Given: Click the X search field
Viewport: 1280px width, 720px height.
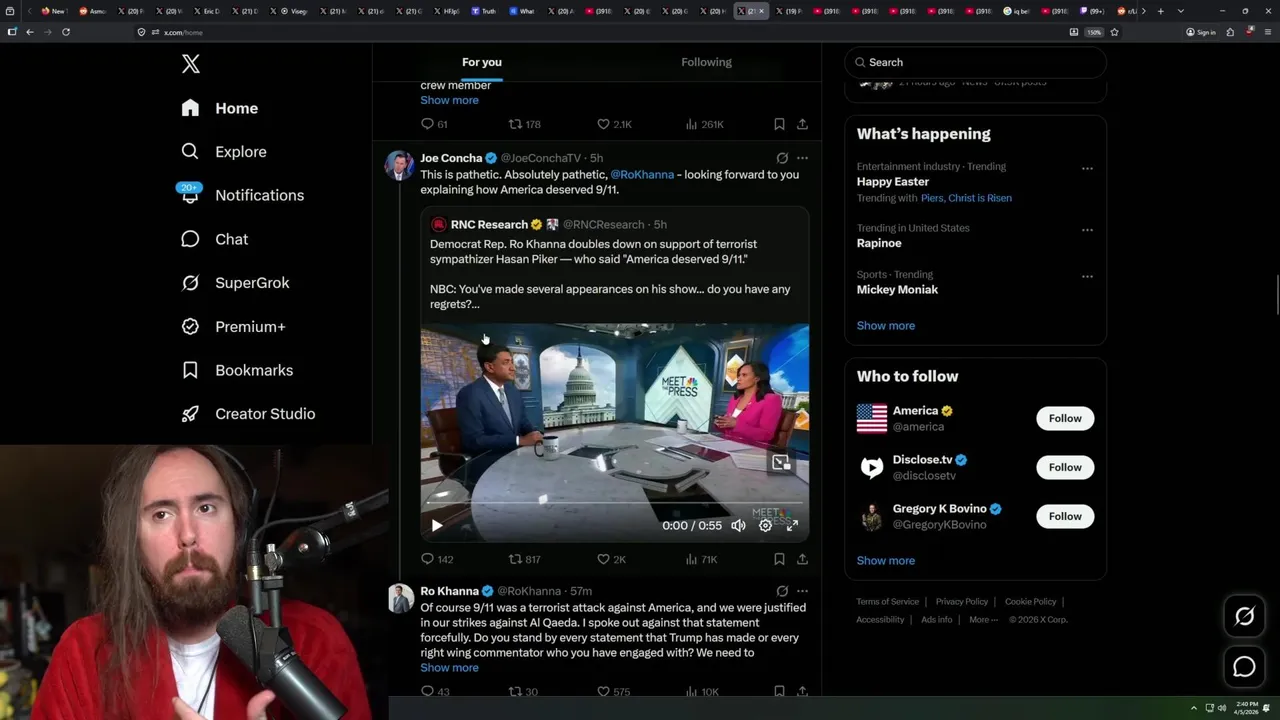Looking at the screenshot, I should coord(975,62).
